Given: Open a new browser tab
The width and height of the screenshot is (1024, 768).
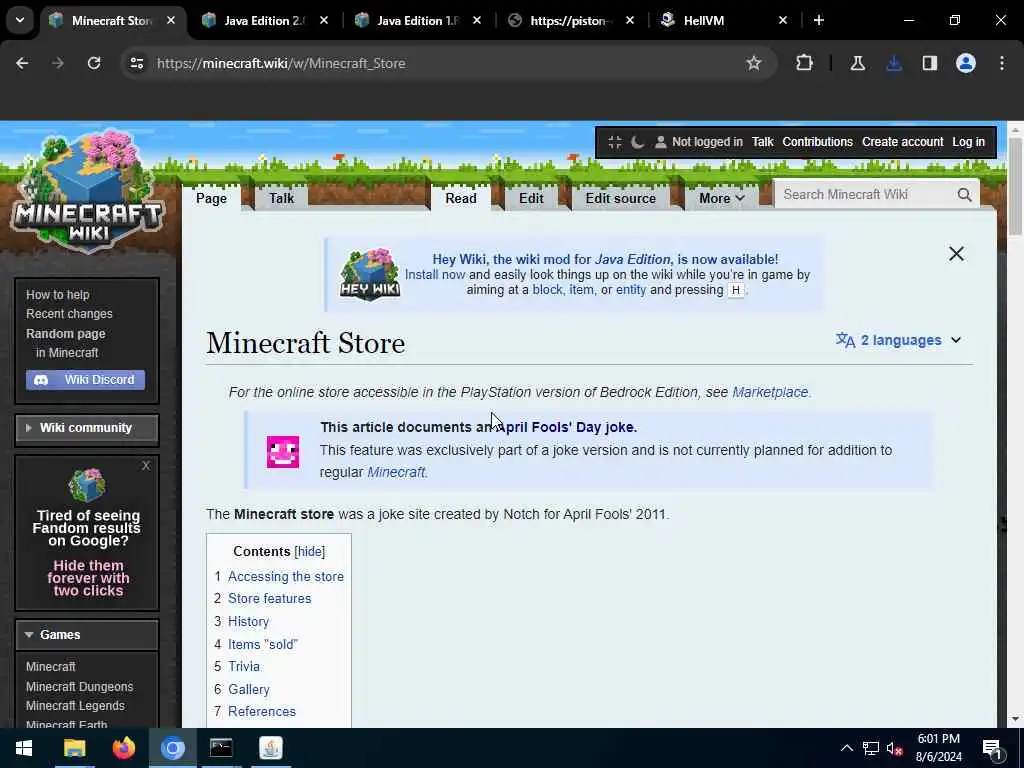Looking at the screenshot, I should tap(819, 20).
